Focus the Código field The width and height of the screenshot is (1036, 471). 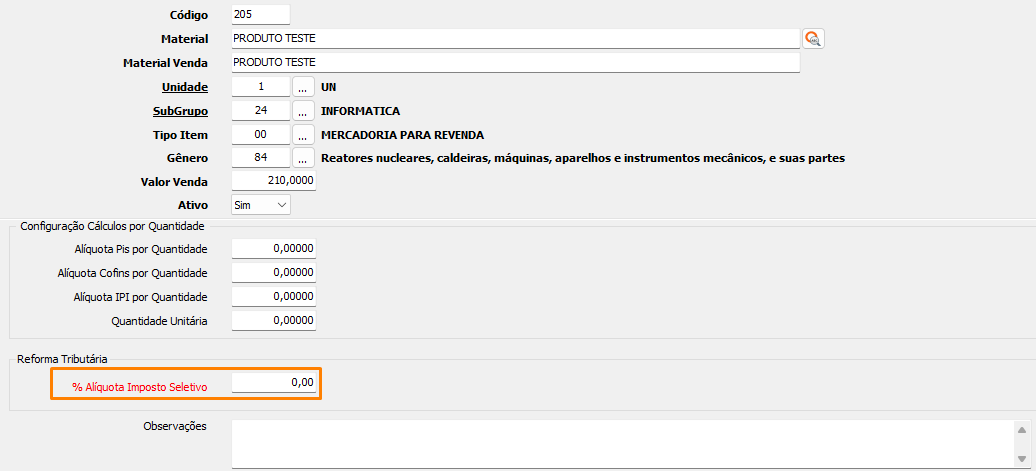260,15
